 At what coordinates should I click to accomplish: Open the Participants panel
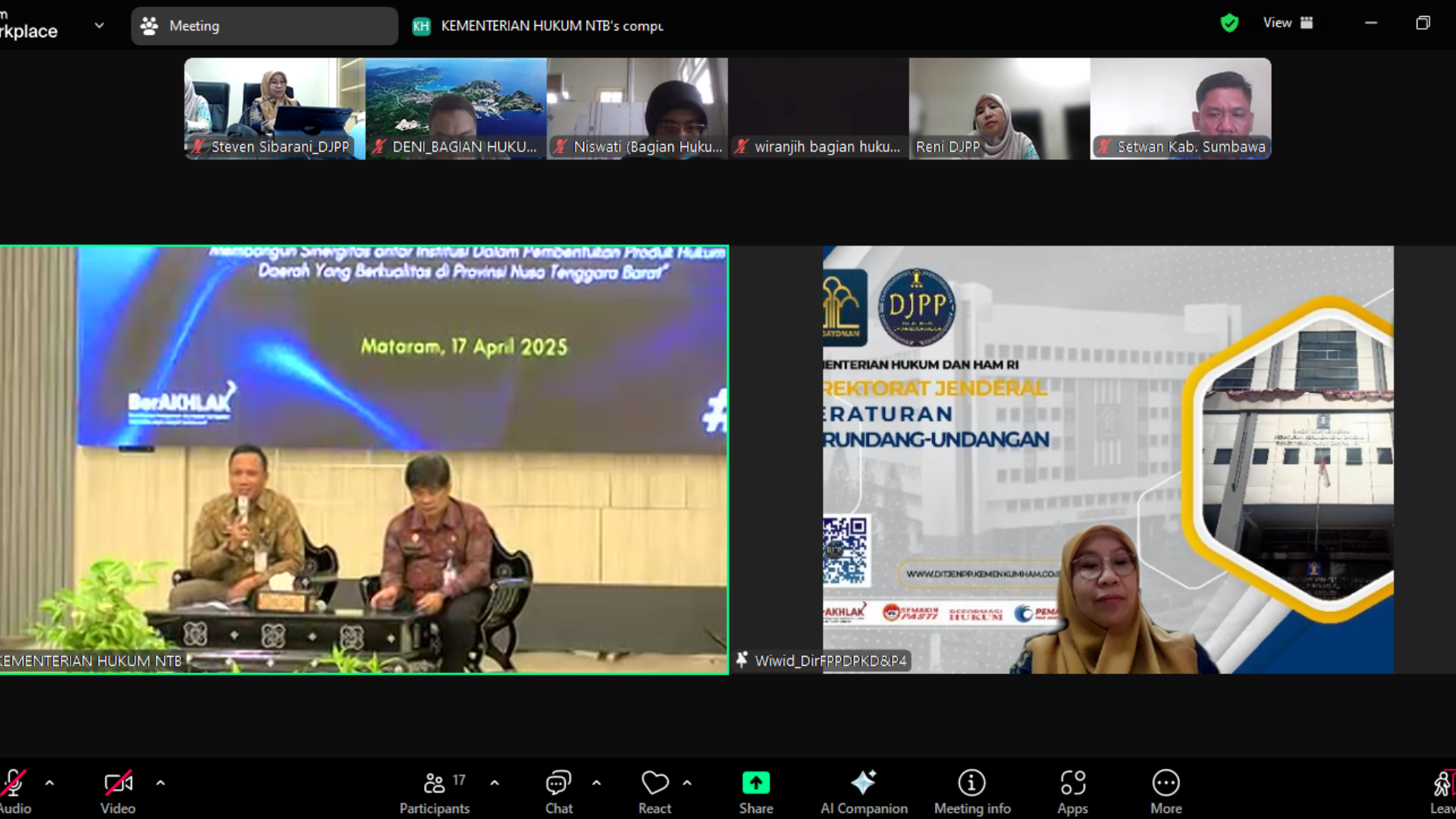(x=435, y=793)
